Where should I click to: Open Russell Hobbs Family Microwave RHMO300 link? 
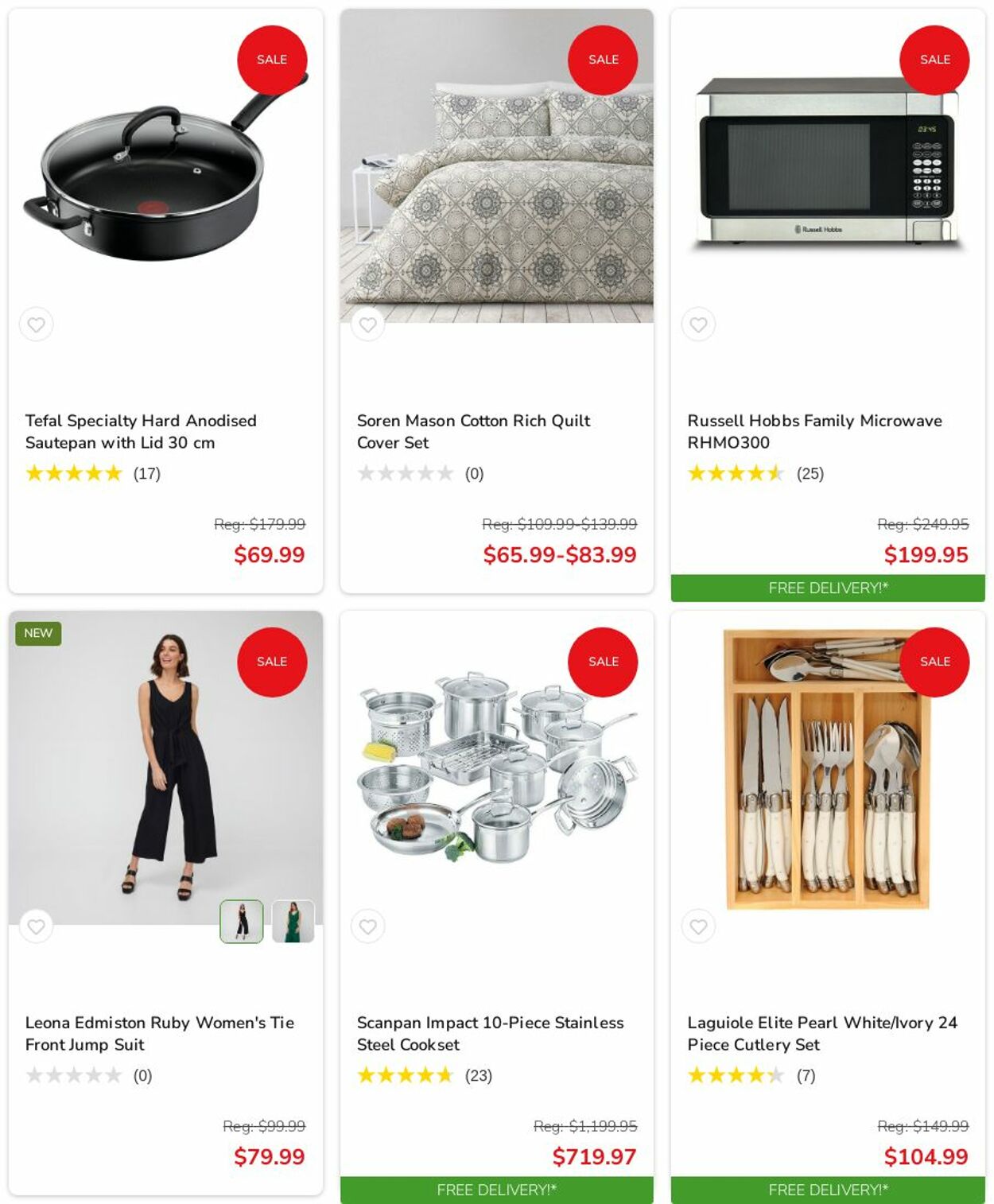tap(814, 431)
